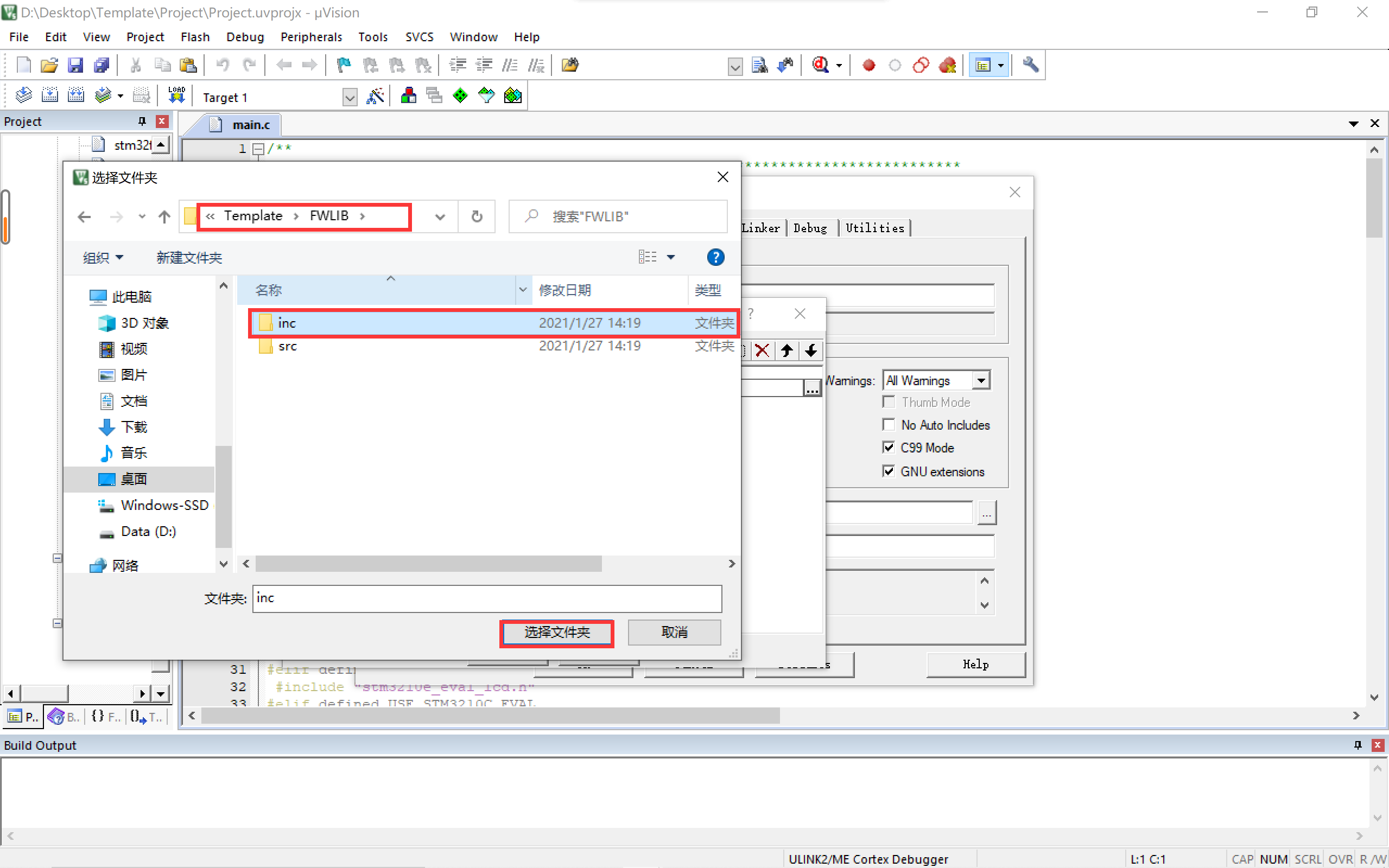The height and width of the screenshot is (868, 1389).
Task: Click red X delete path icon
Action: 762,350
